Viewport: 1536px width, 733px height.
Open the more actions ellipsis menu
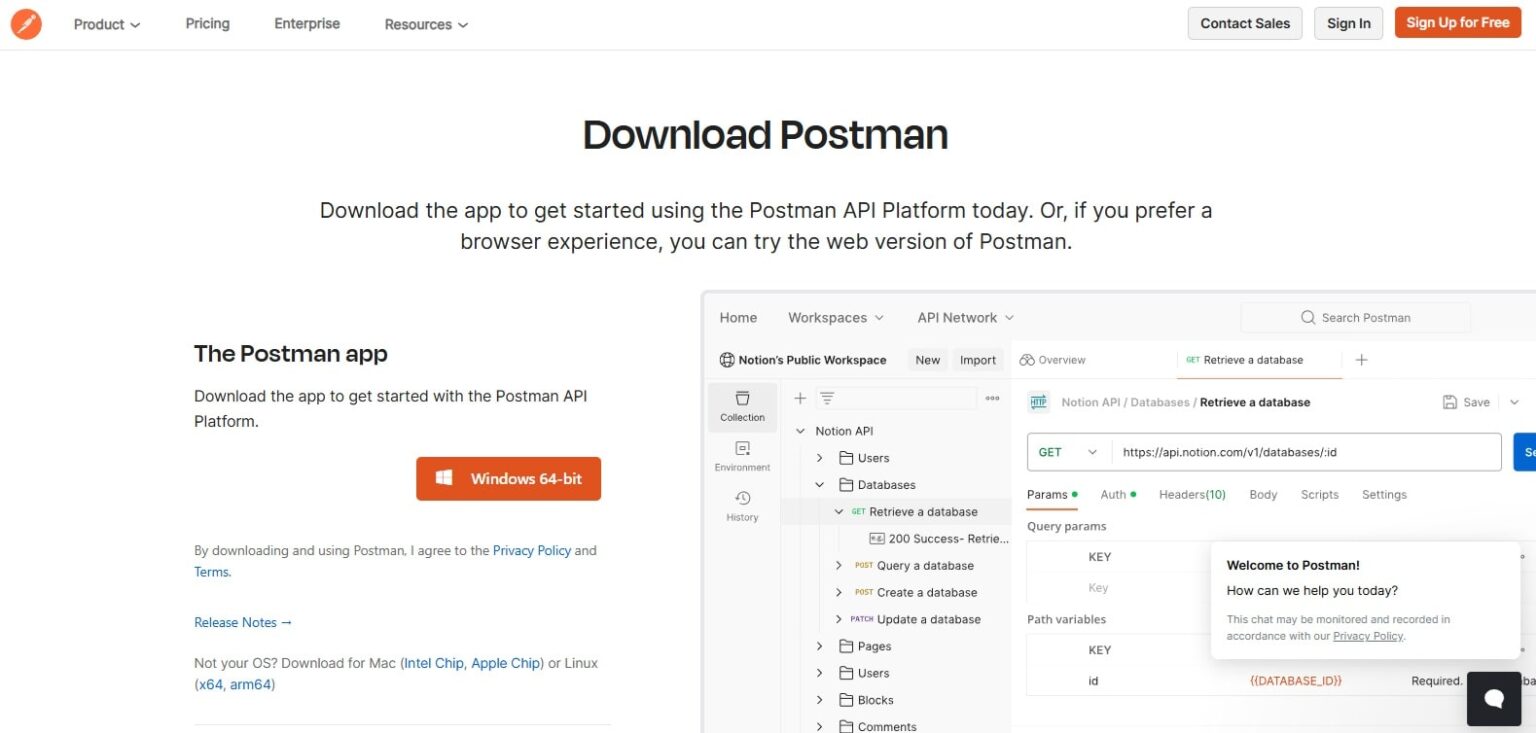click(x=991, y=397)
